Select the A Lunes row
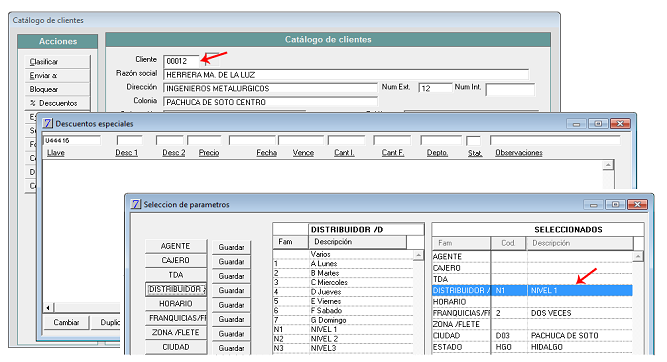667x362 pixels. point(343,263)
